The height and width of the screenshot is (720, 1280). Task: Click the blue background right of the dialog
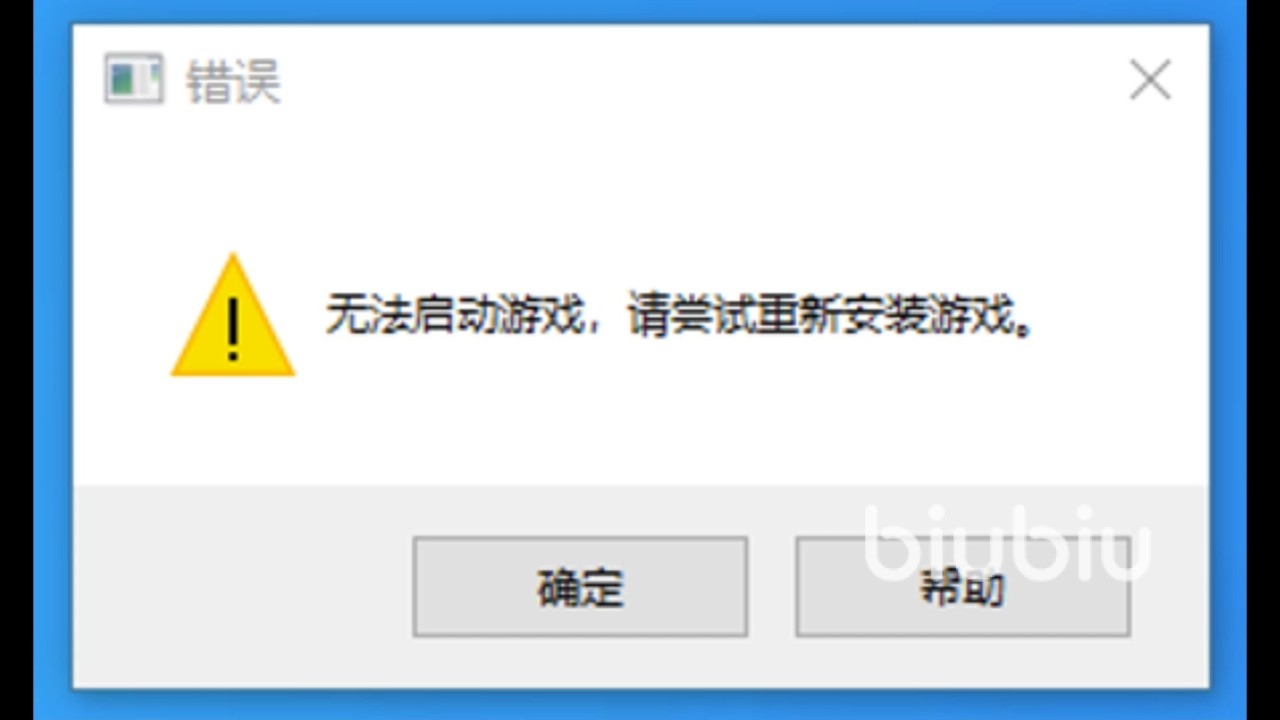pyautogui.click(x=1228, y=360)
